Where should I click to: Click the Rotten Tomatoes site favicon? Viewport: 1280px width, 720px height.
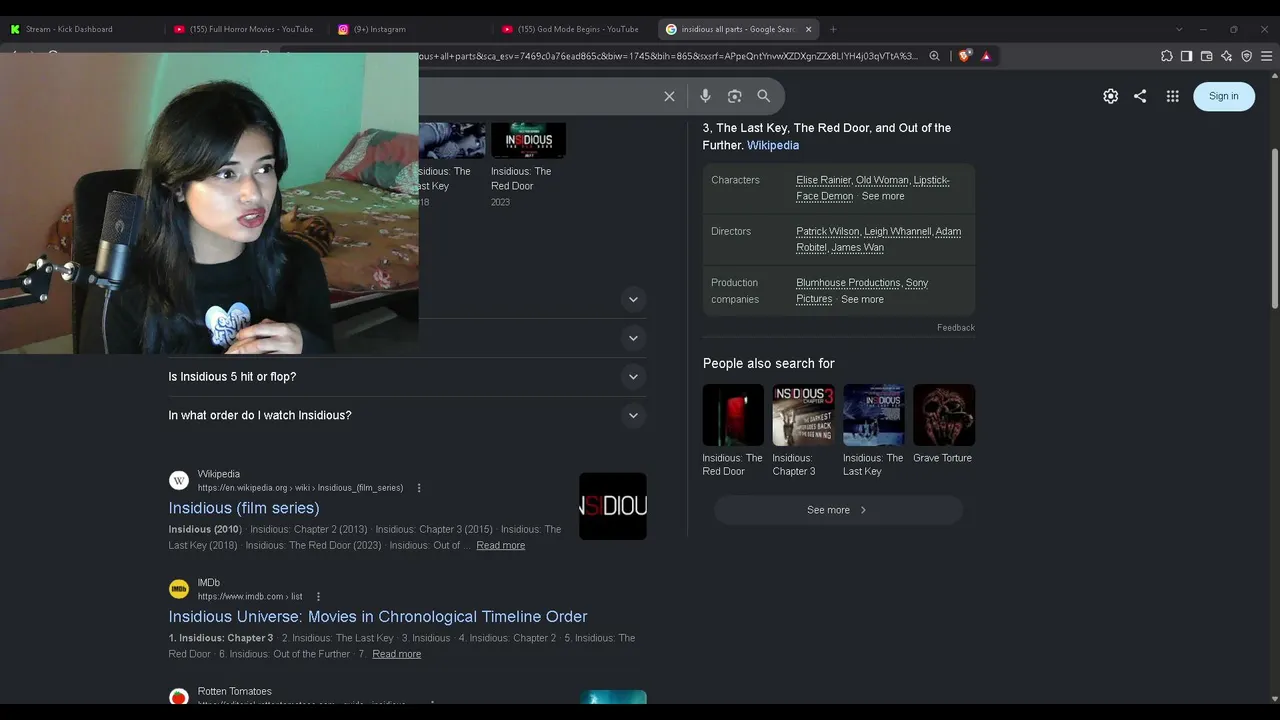[x=179, y=697]
